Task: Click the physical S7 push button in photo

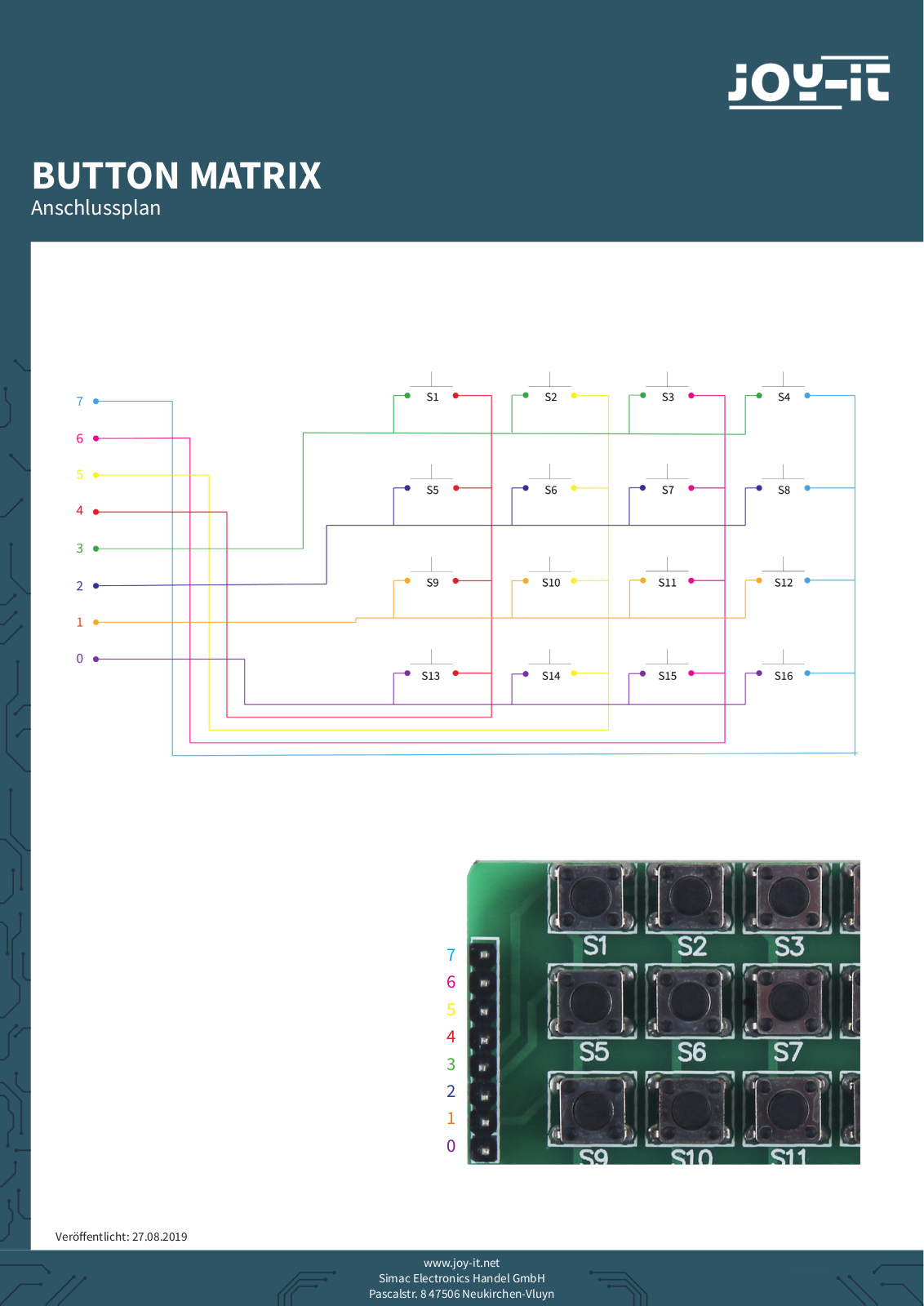Action: [788, 1002]
